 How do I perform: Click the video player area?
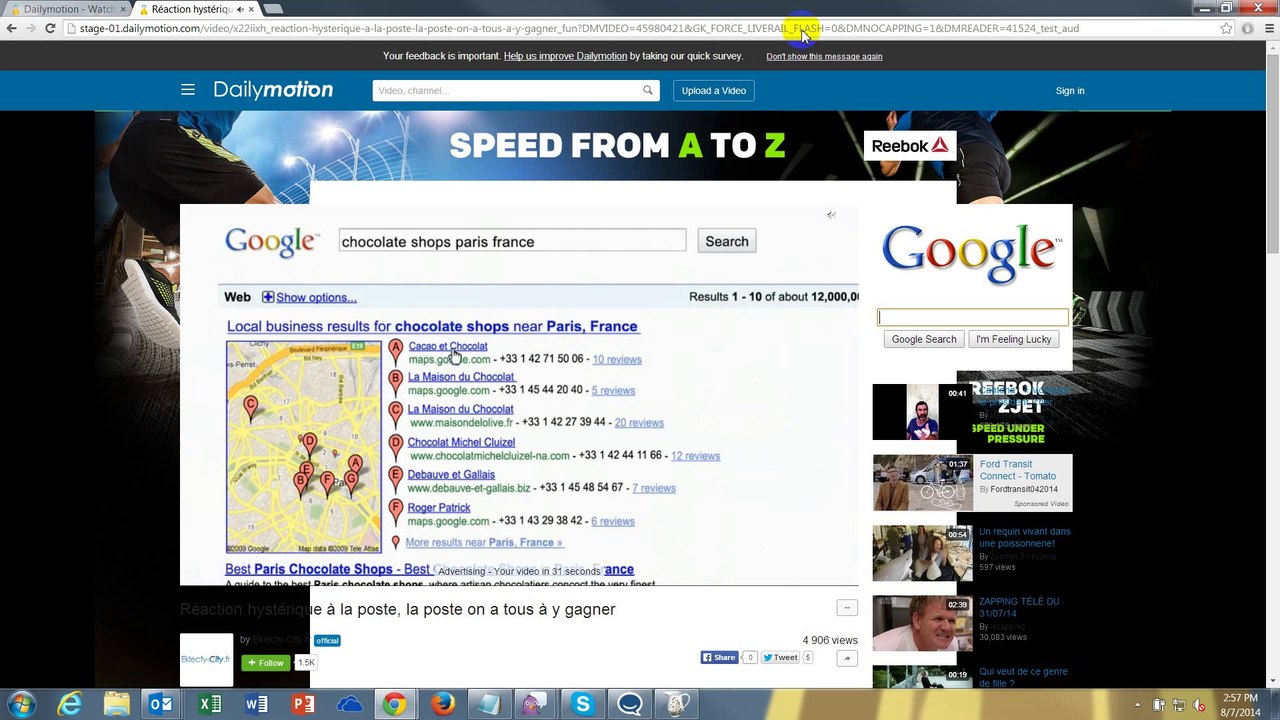pos(519,395)
